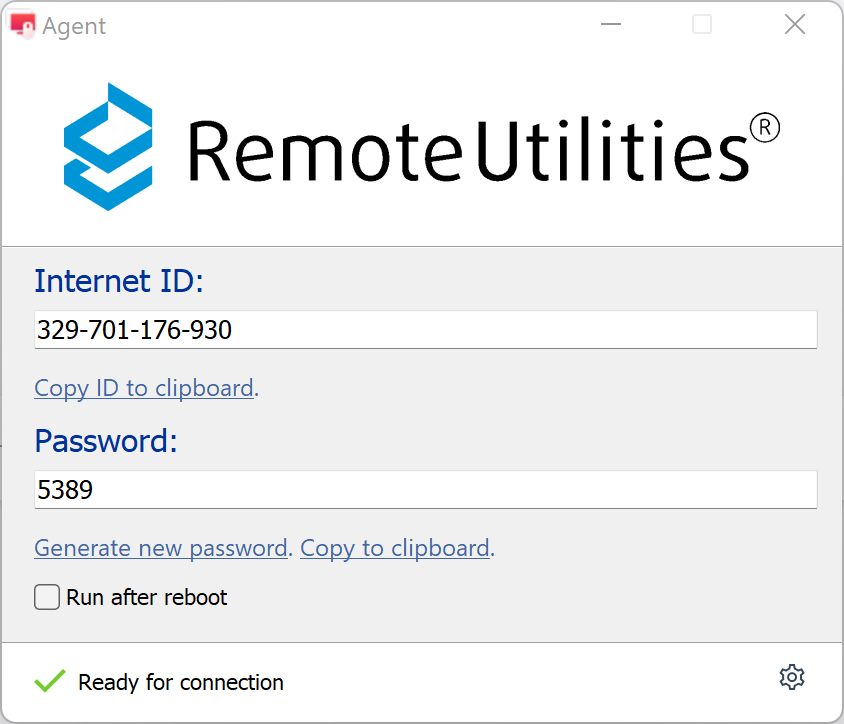Click the red Agent taskbar-style app icon

[22, 24]
